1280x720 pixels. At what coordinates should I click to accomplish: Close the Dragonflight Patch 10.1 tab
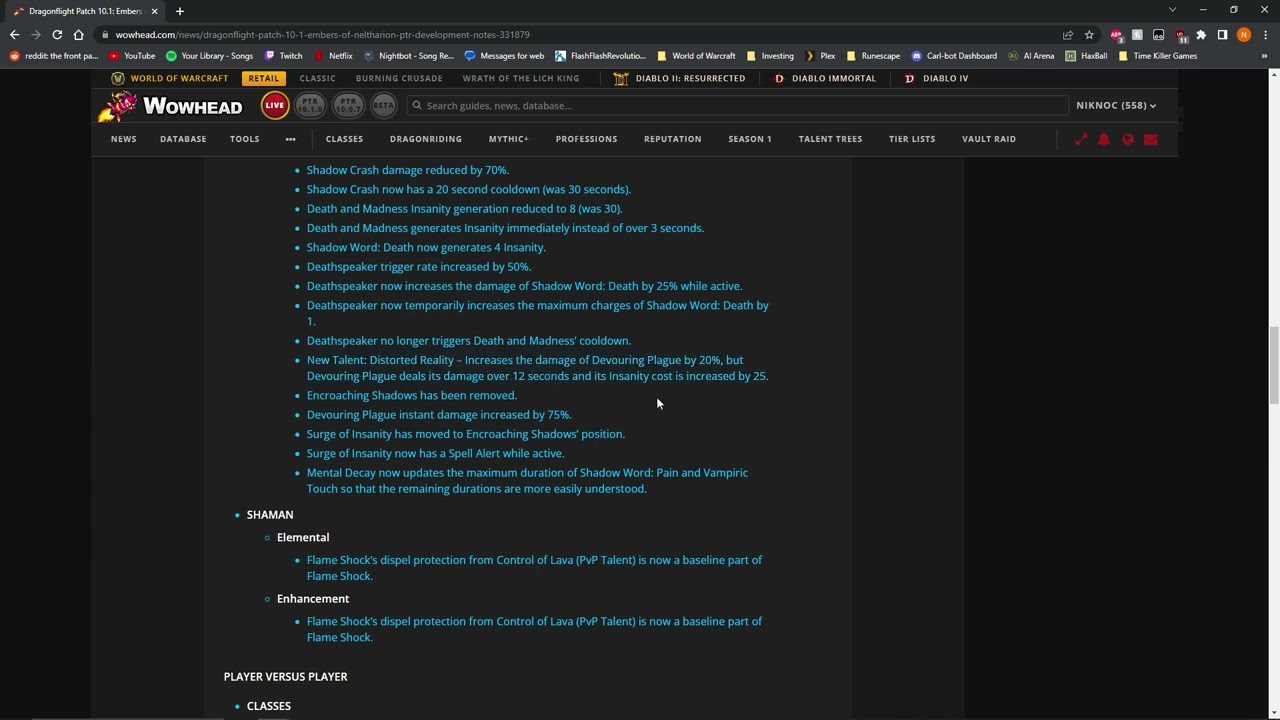[154, 11]
